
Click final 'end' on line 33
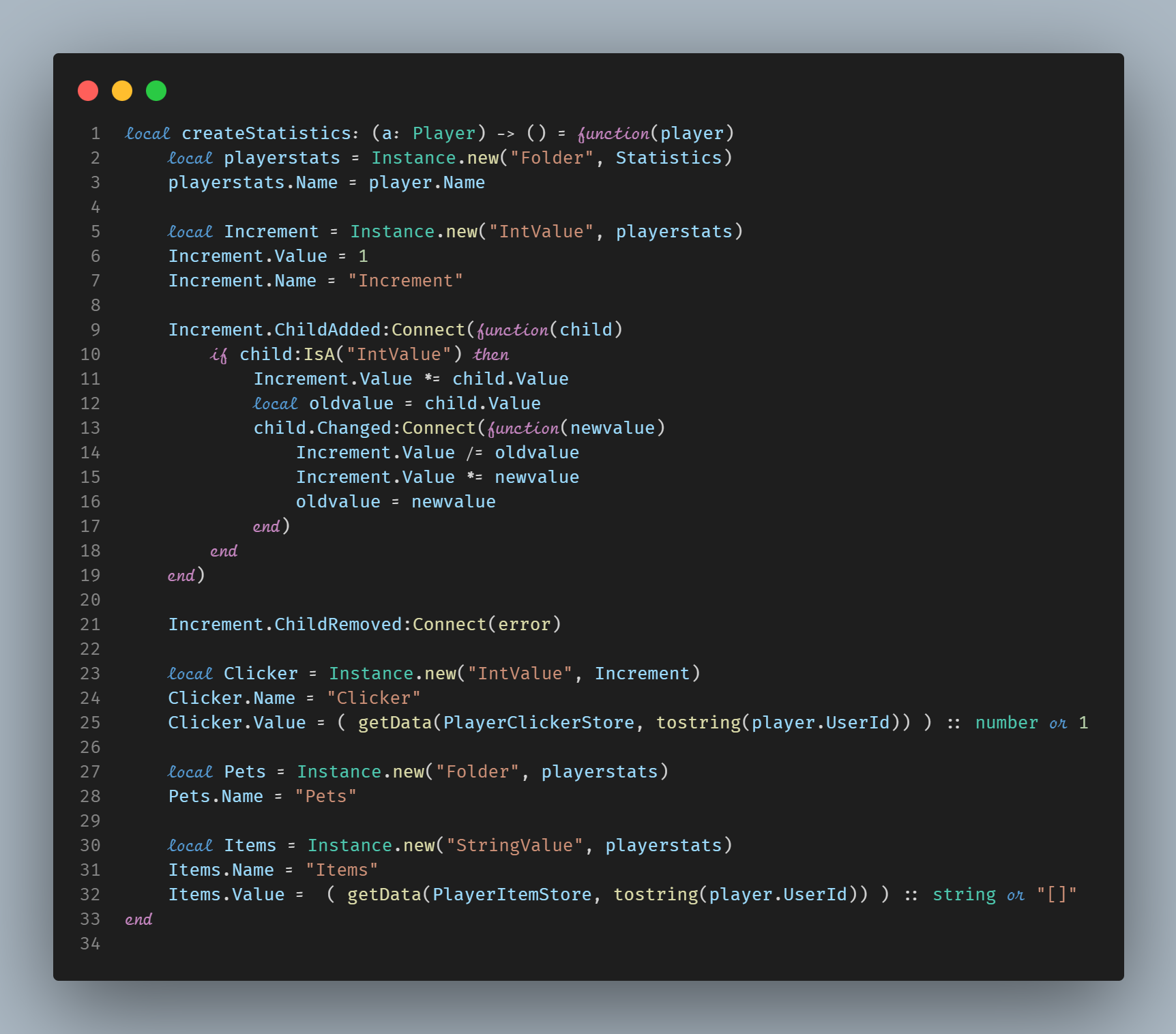click(138, 919)
